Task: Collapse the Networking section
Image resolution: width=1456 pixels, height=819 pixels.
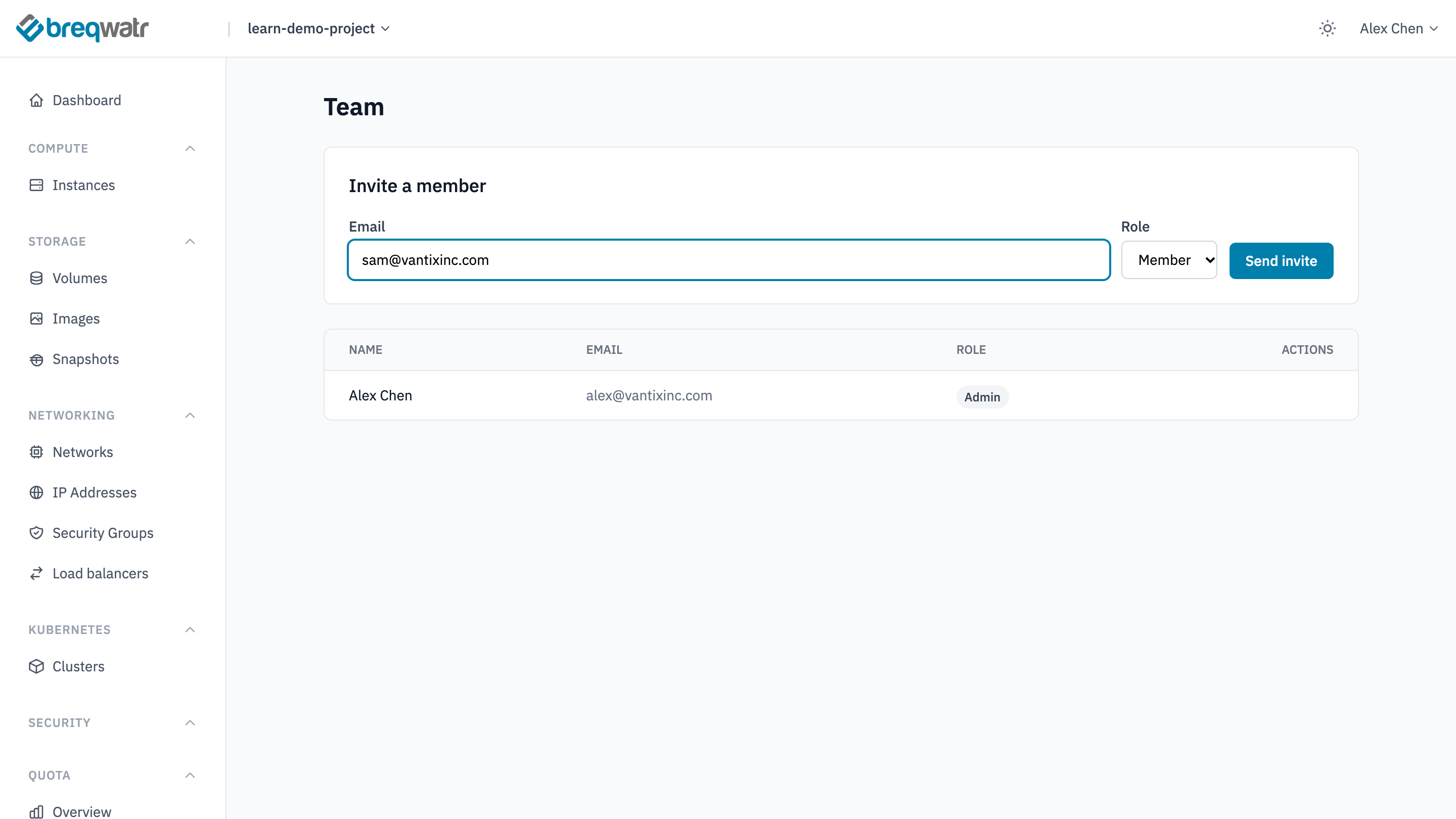Action: coord(190,416)
